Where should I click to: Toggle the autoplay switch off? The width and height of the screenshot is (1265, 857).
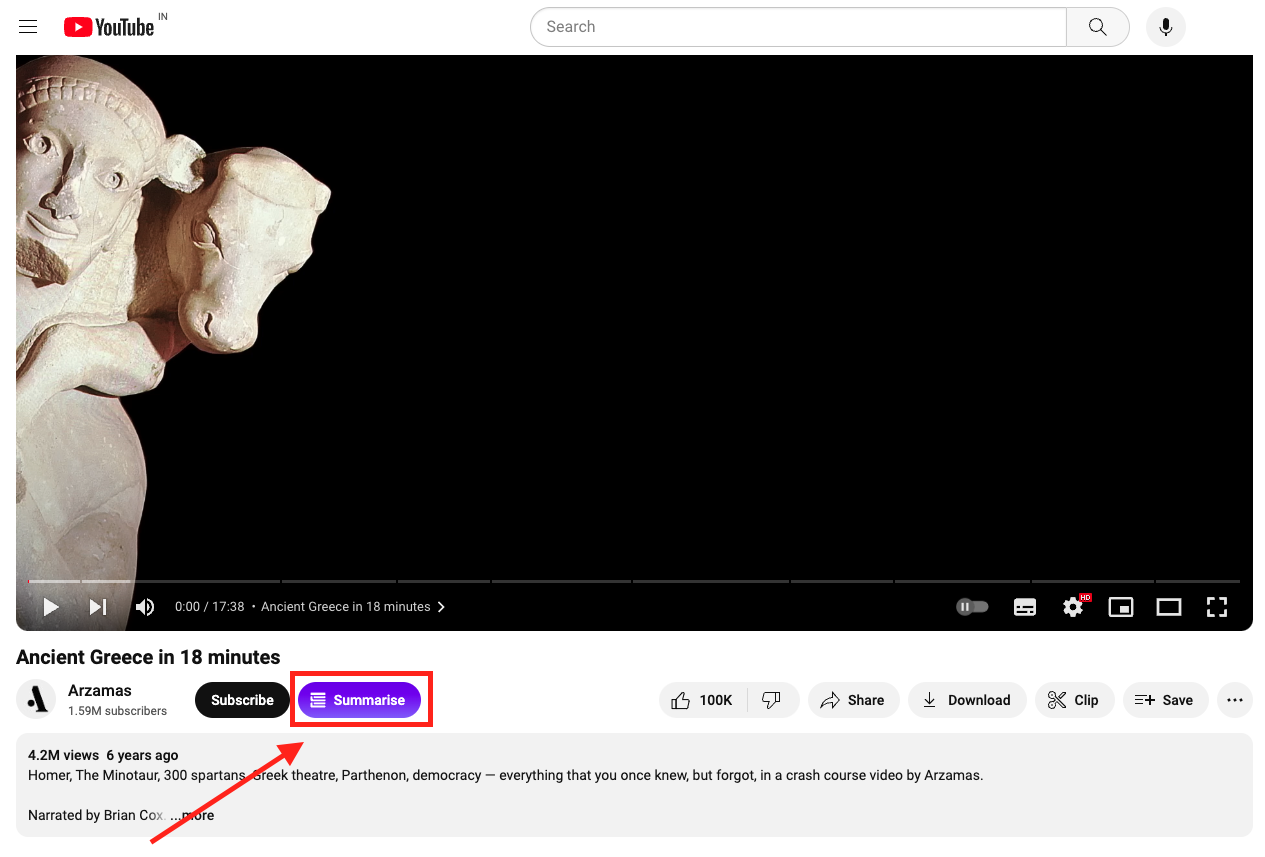(971, 606)
